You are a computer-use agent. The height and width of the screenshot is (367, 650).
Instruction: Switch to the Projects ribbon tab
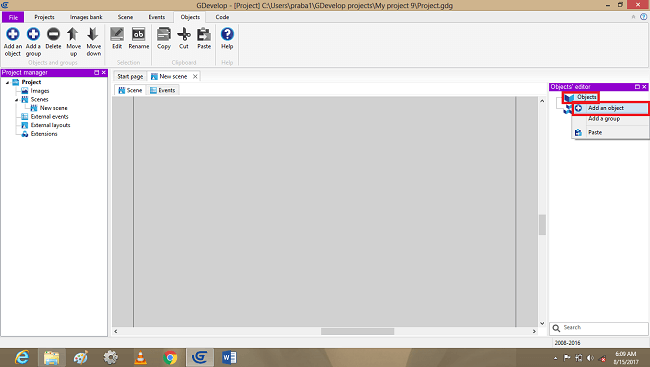point(44,17)
